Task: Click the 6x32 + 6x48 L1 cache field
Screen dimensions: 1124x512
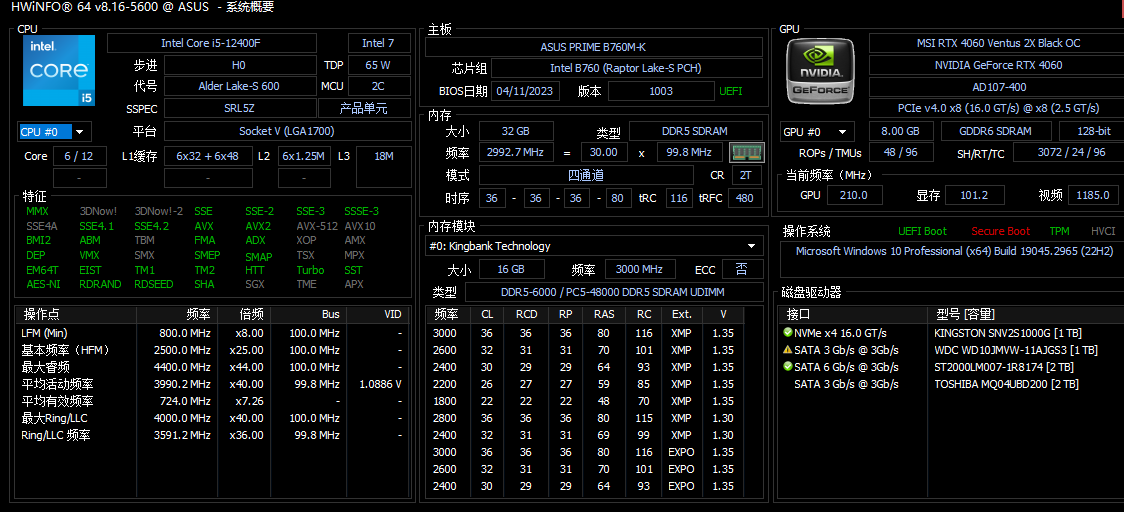Action: tap(208, 156)
